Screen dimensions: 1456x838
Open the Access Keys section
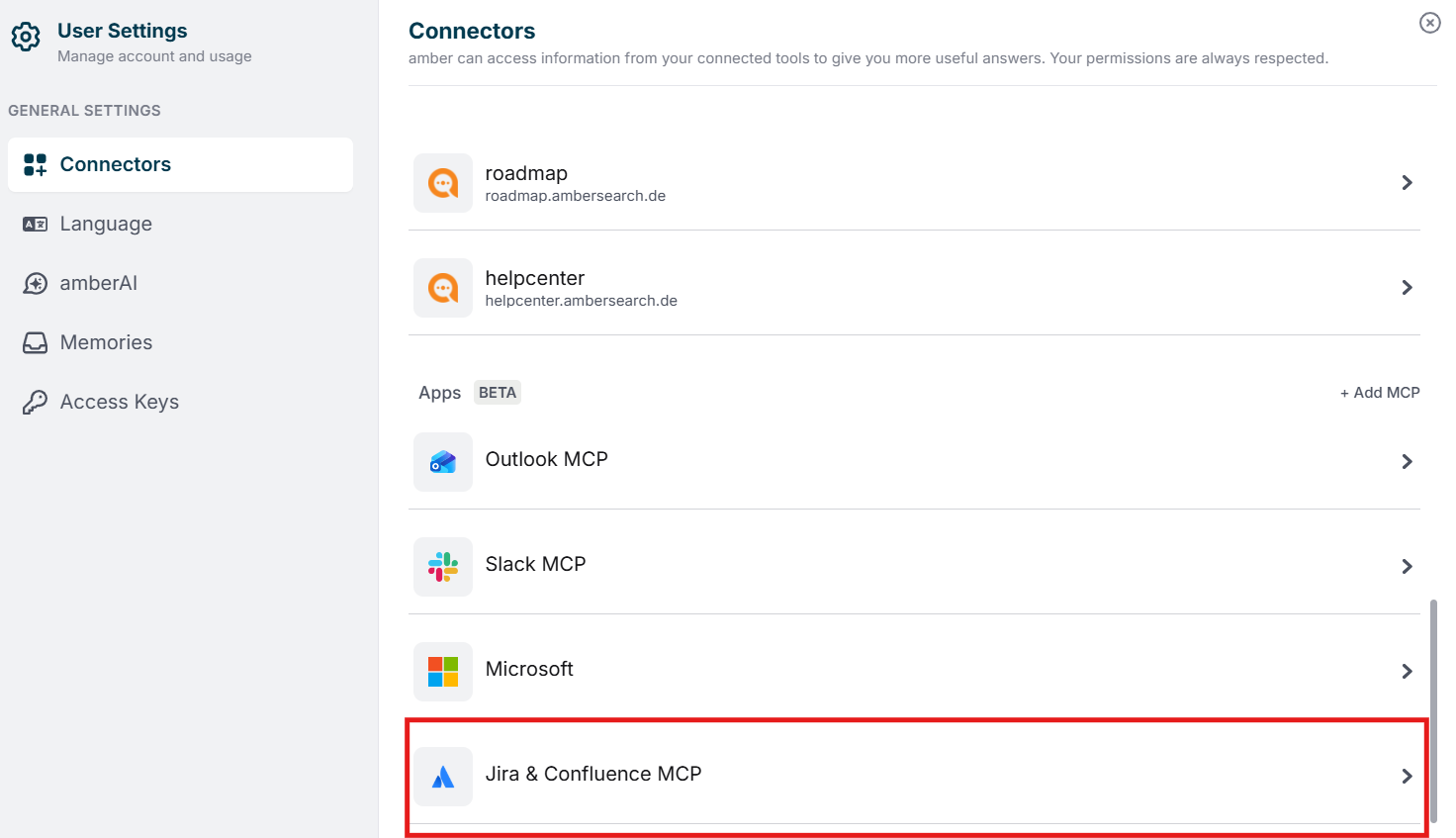[x=180, y=402]
